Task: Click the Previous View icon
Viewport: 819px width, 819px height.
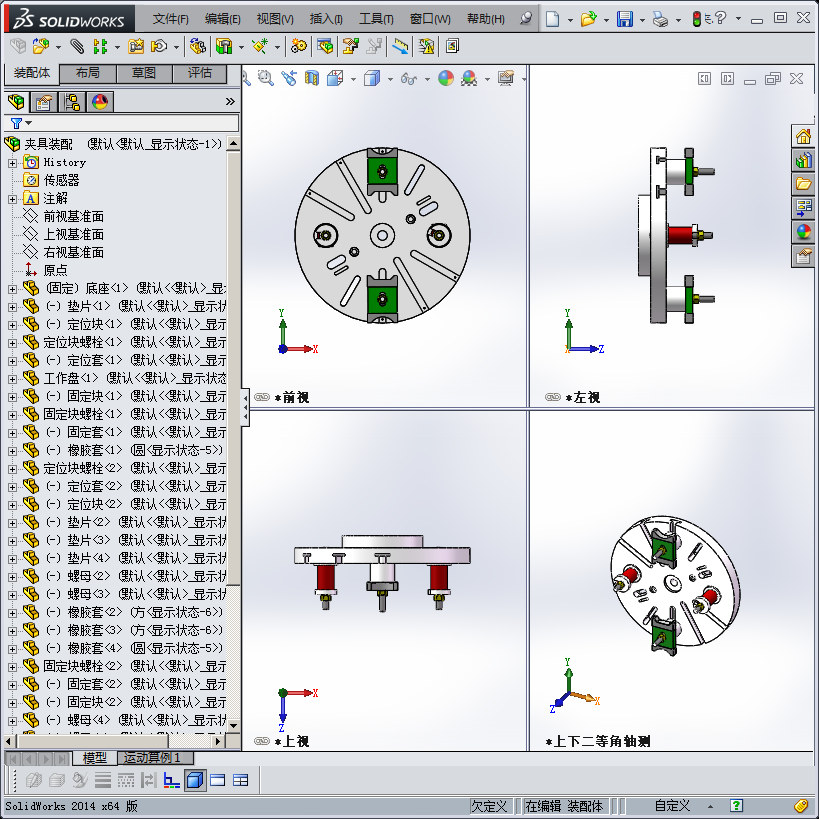Action: tap(289, 78)
